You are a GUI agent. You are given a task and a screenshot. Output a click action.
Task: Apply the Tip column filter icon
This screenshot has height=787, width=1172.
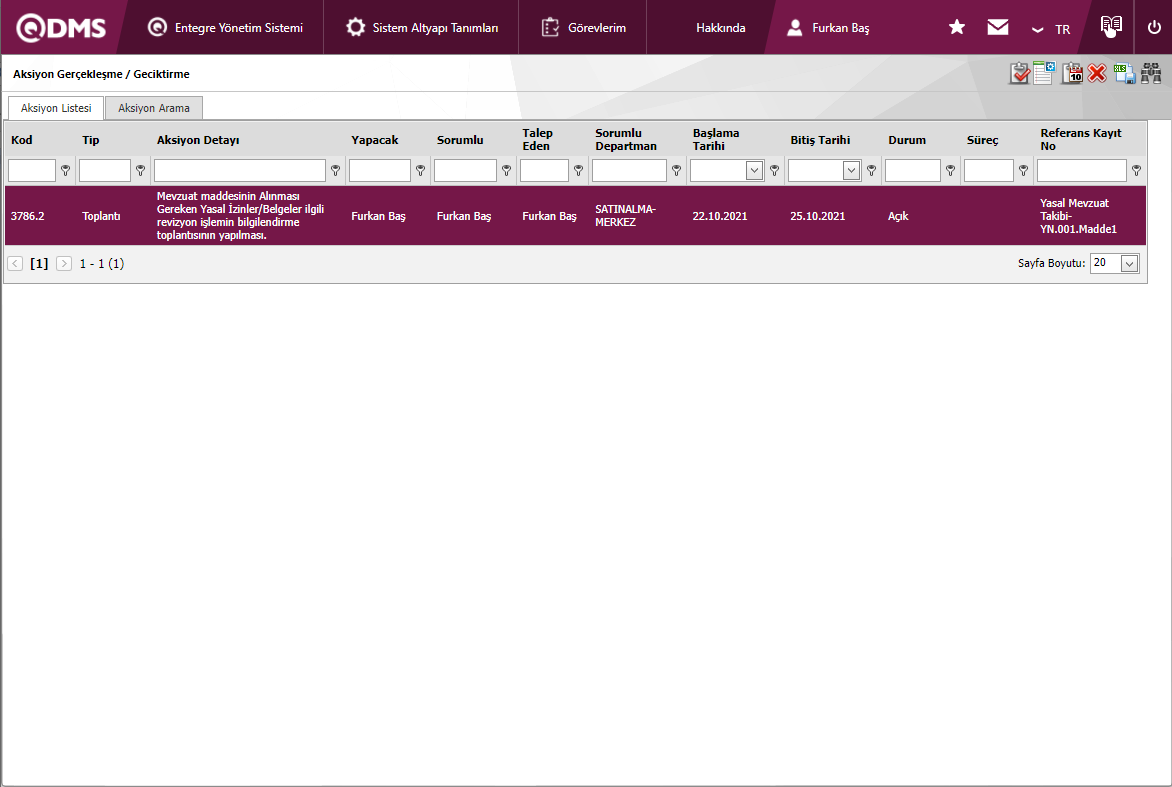click(x=141, y=170)
